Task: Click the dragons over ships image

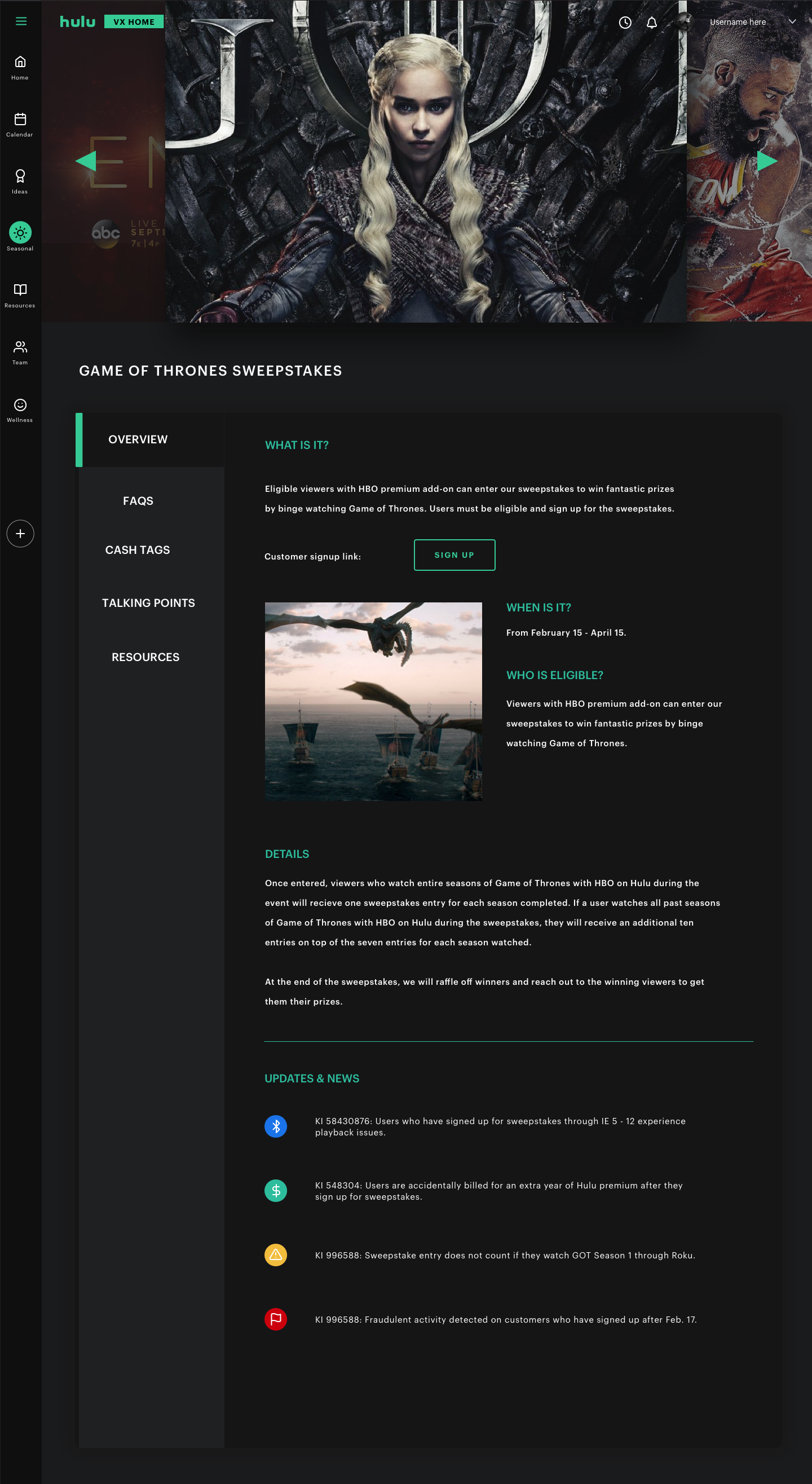Action: point(373,701)
